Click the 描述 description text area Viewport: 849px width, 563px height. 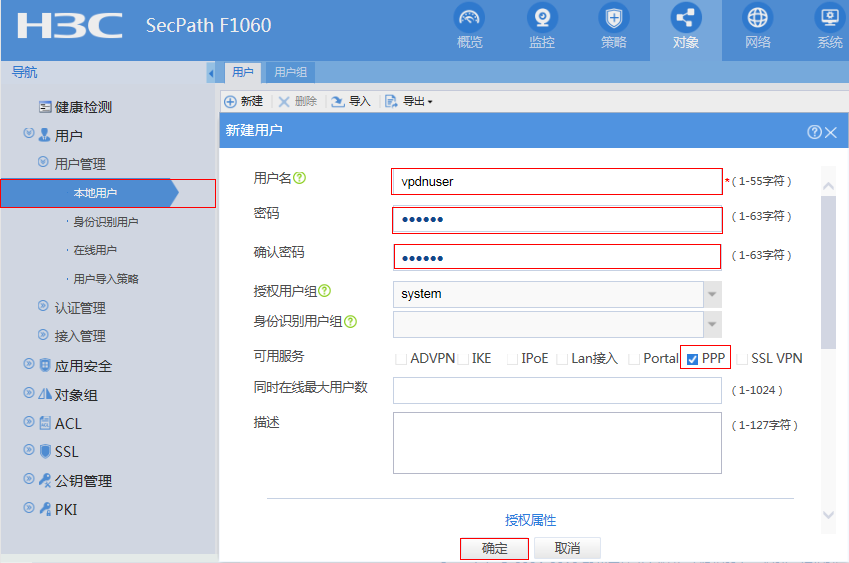[x=557, y=443]
